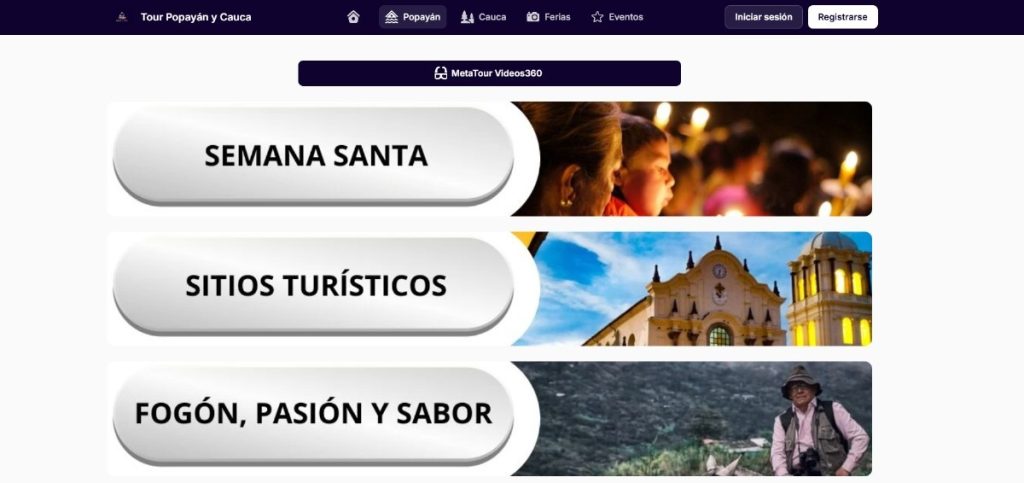Click the Cauca trees icon
The image size is (1024, 483).
[467, 17]
